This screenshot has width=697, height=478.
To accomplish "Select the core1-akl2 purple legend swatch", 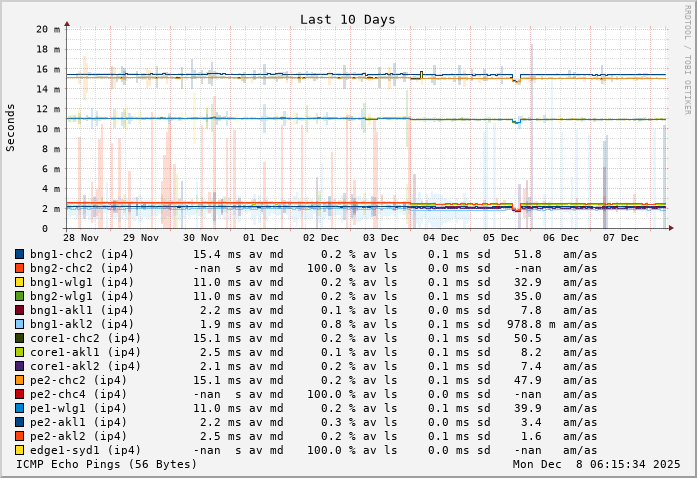I will 19,366.
